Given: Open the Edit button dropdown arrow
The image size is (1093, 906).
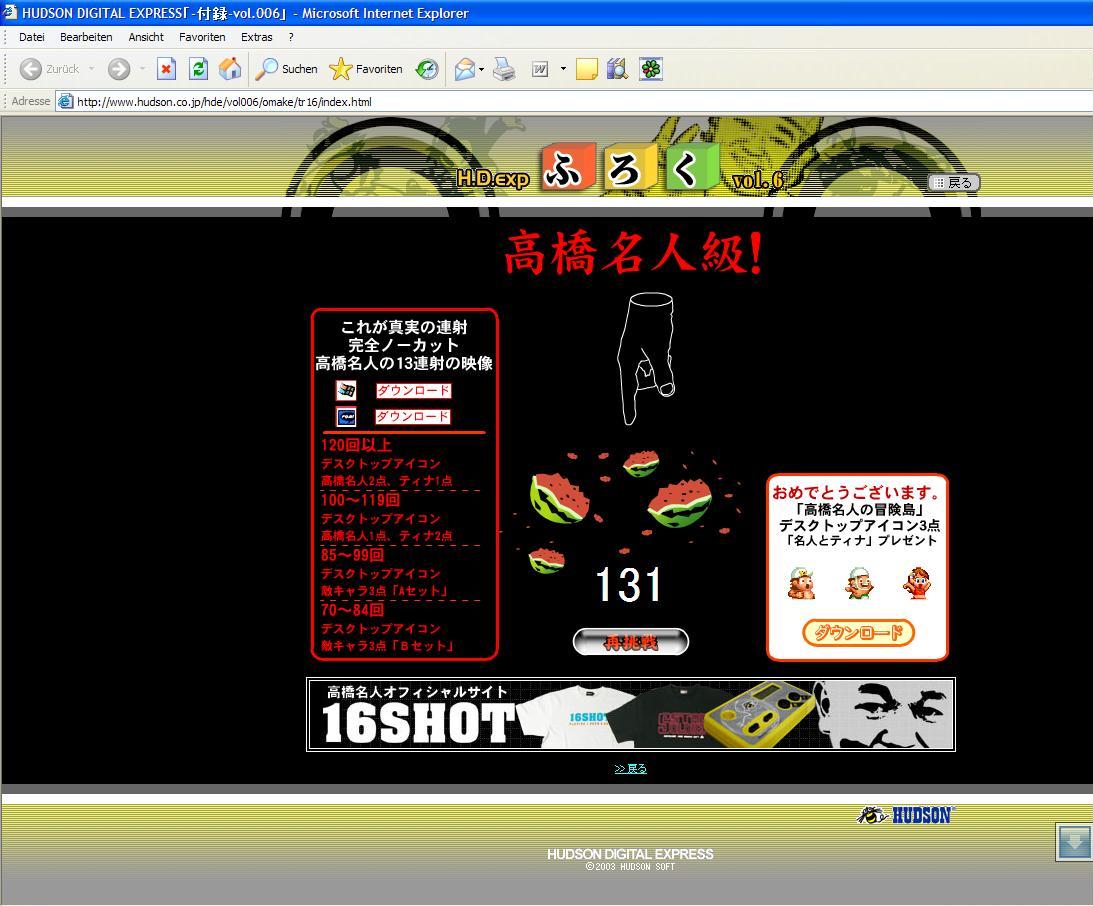Looking at the screenshot, I should 563,69.
